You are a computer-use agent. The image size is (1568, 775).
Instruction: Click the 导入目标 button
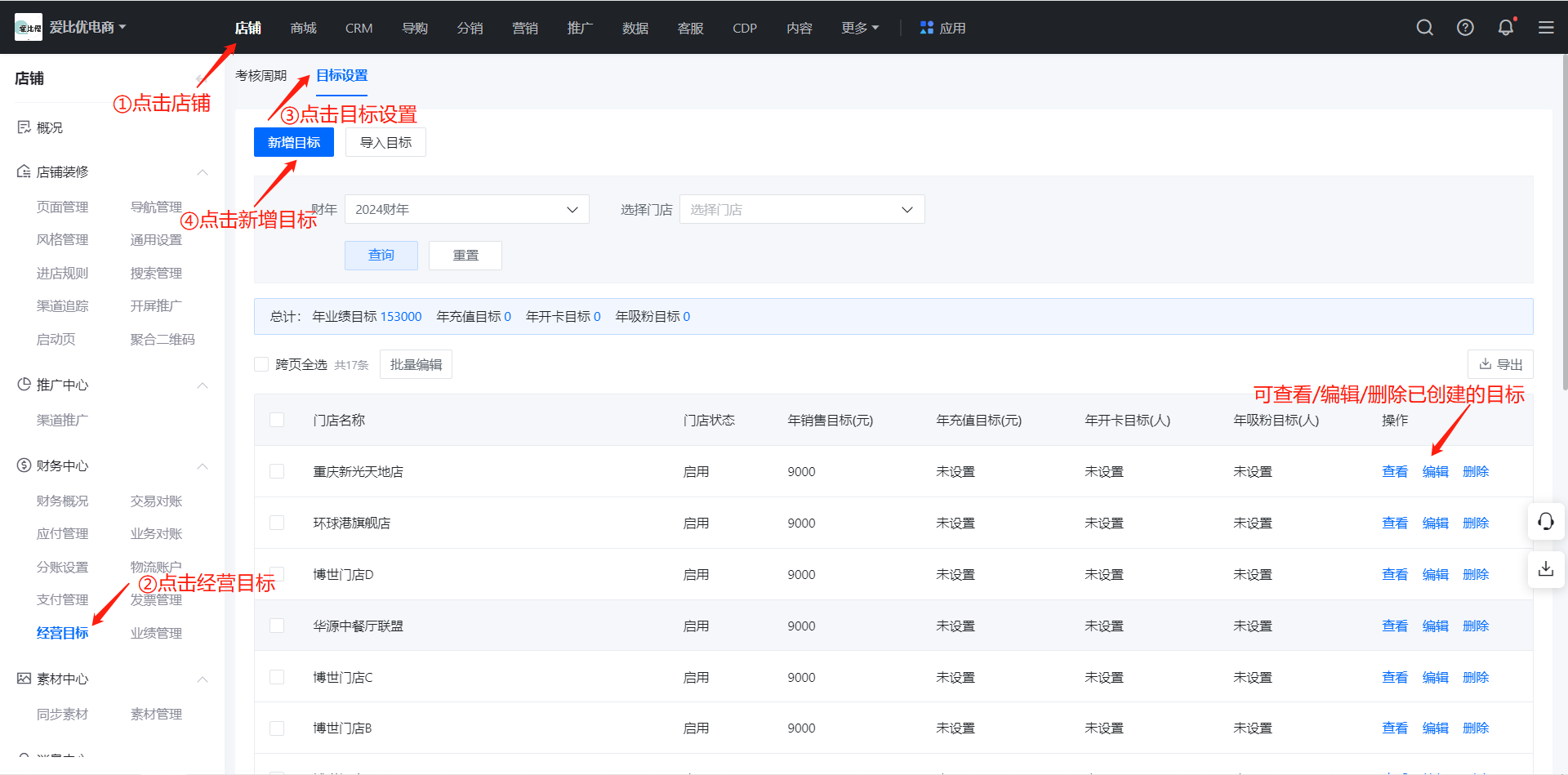point(385,142)
